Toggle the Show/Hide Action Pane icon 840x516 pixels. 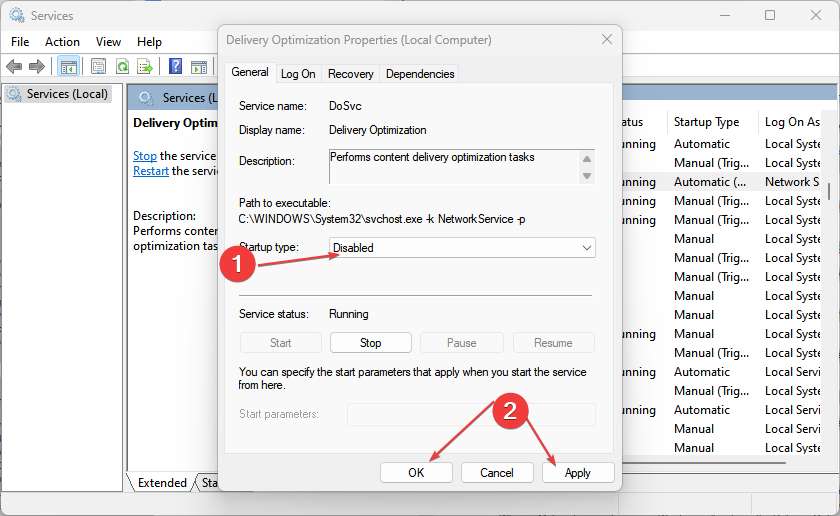coord(199,66)
